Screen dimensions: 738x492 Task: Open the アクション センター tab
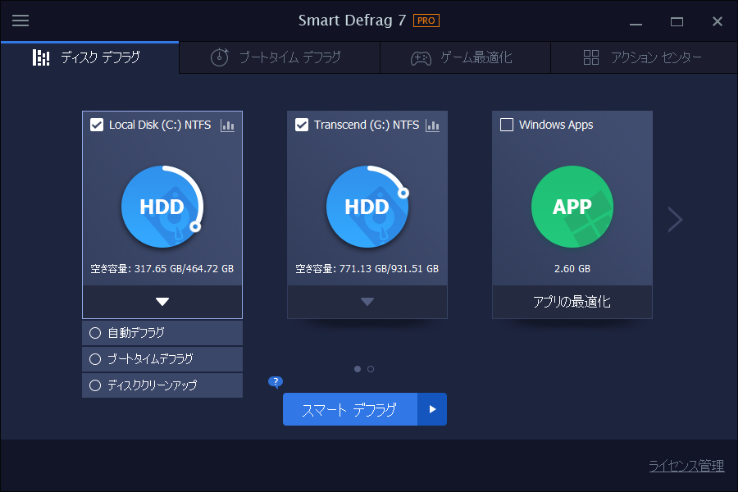(x=643, y=57)
